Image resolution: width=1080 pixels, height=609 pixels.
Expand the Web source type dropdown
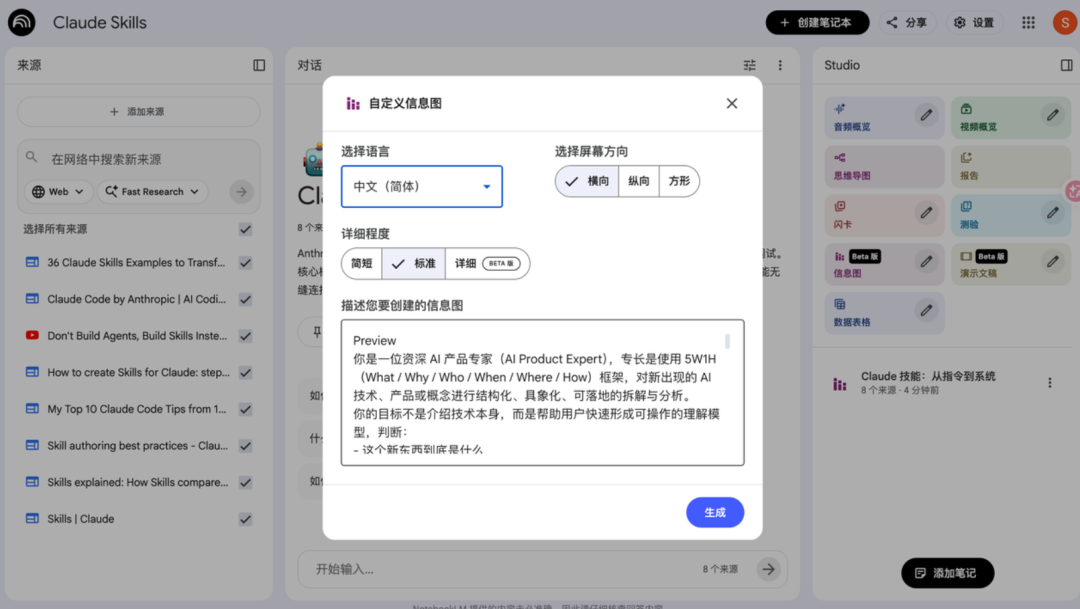(x=59, y=191)
